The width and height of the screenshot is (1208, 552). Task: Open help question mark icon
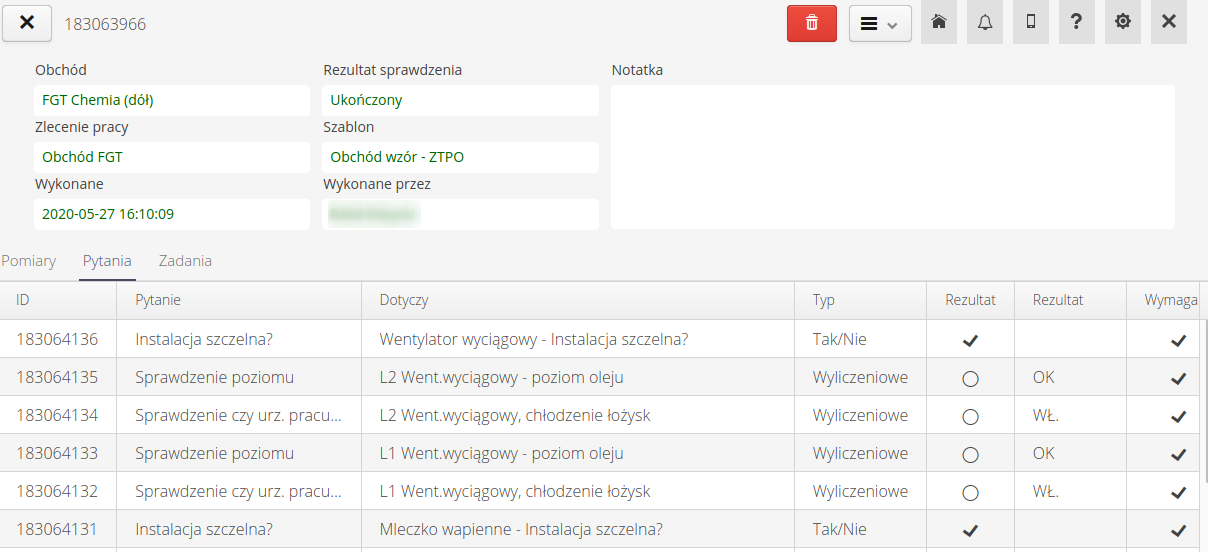1076,22
